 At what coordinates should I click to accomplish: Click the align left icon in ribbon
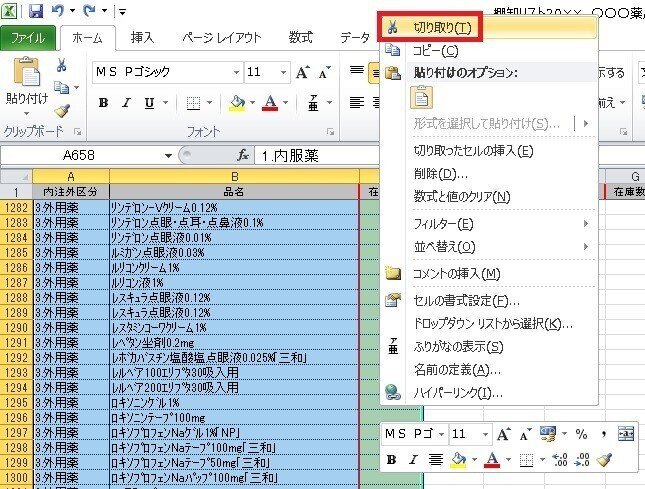357,102
